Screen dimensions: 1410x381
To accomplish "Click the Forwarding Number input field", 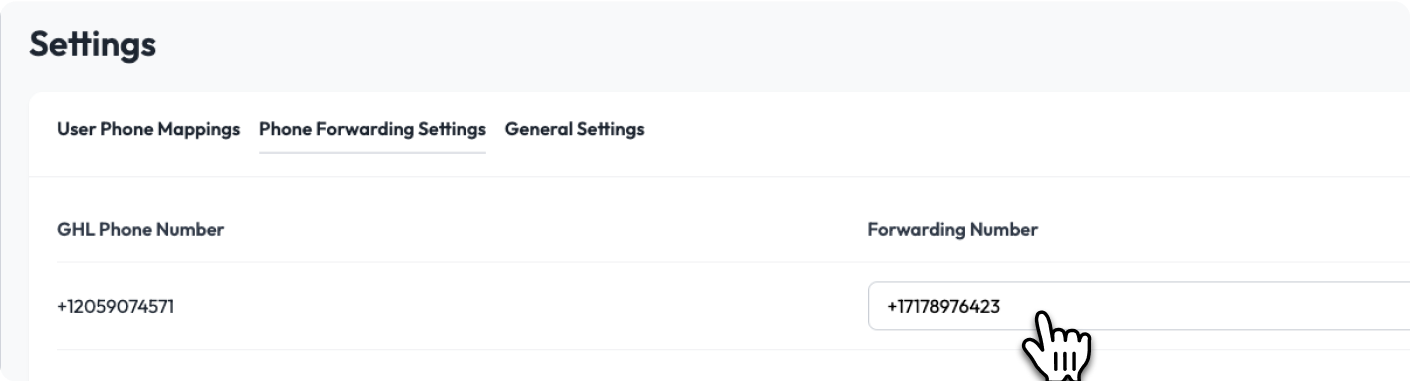I will pyautogui.click(x=1138, y=306).
